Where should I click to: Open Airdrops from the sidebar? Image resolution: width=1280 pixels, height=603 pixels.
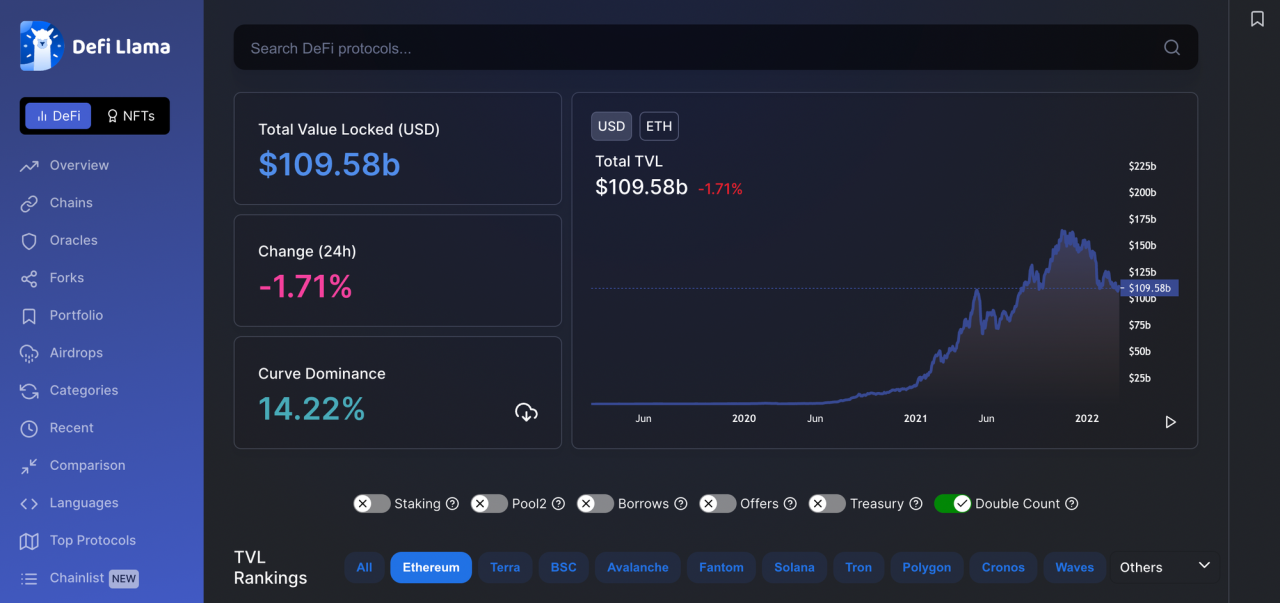coord(76,353)
